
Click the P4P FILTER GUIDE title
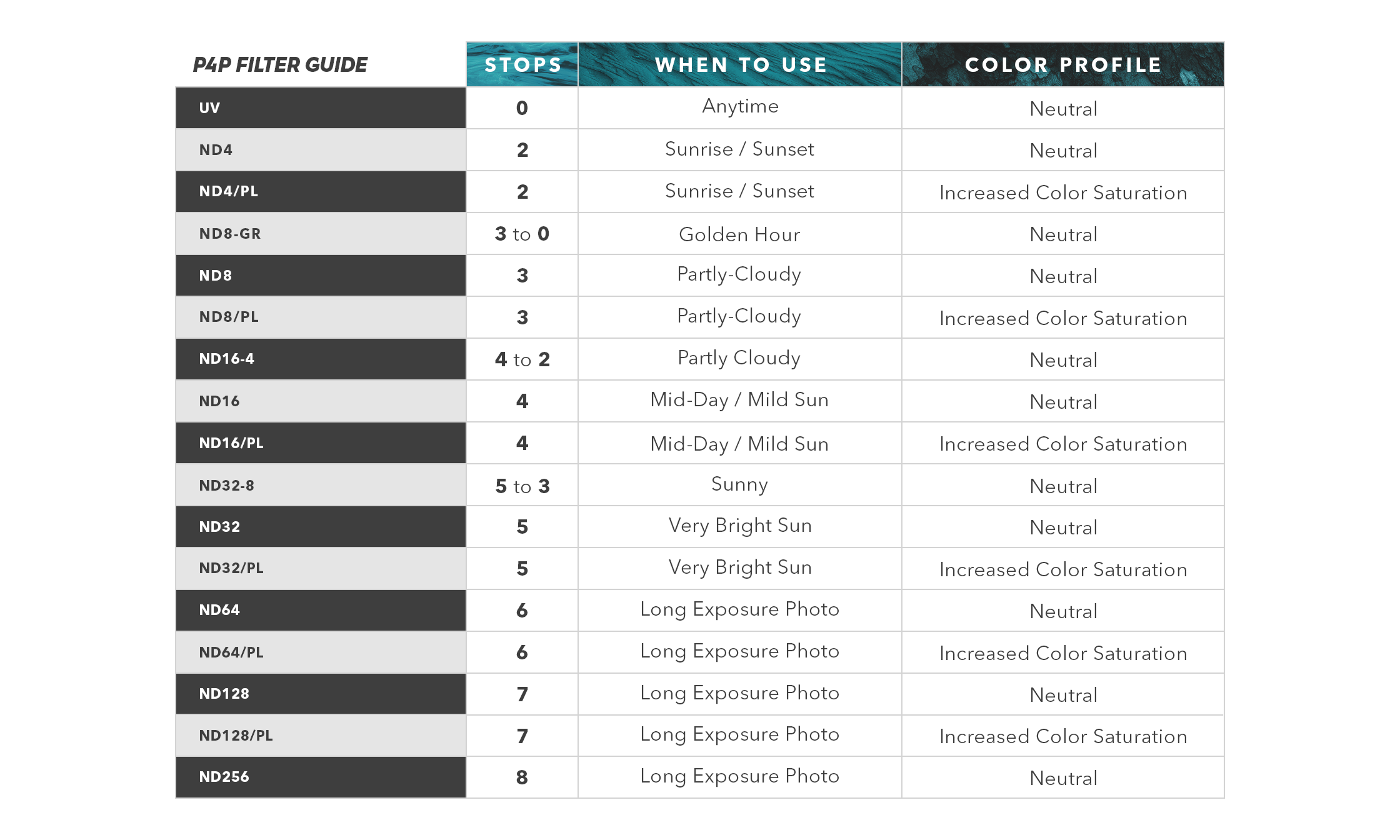pos(280,65)
